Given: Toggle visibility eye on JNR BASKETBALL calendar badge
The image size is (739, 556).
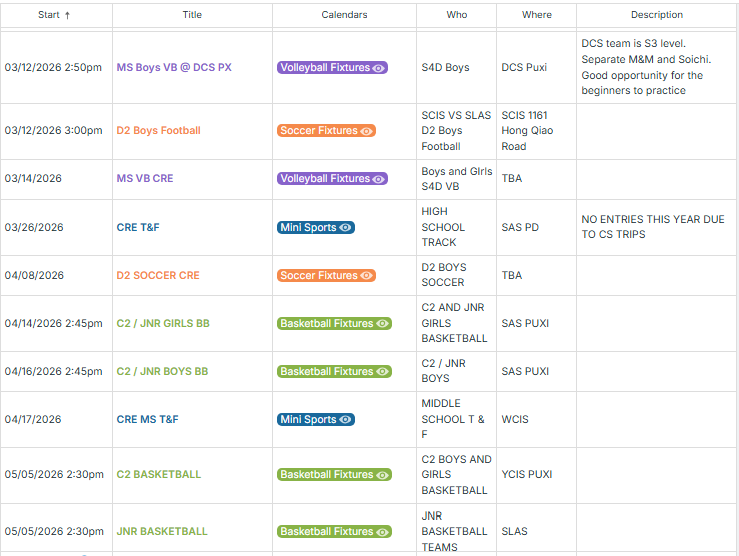Looking at the screenshot, I should click(382, 532).
